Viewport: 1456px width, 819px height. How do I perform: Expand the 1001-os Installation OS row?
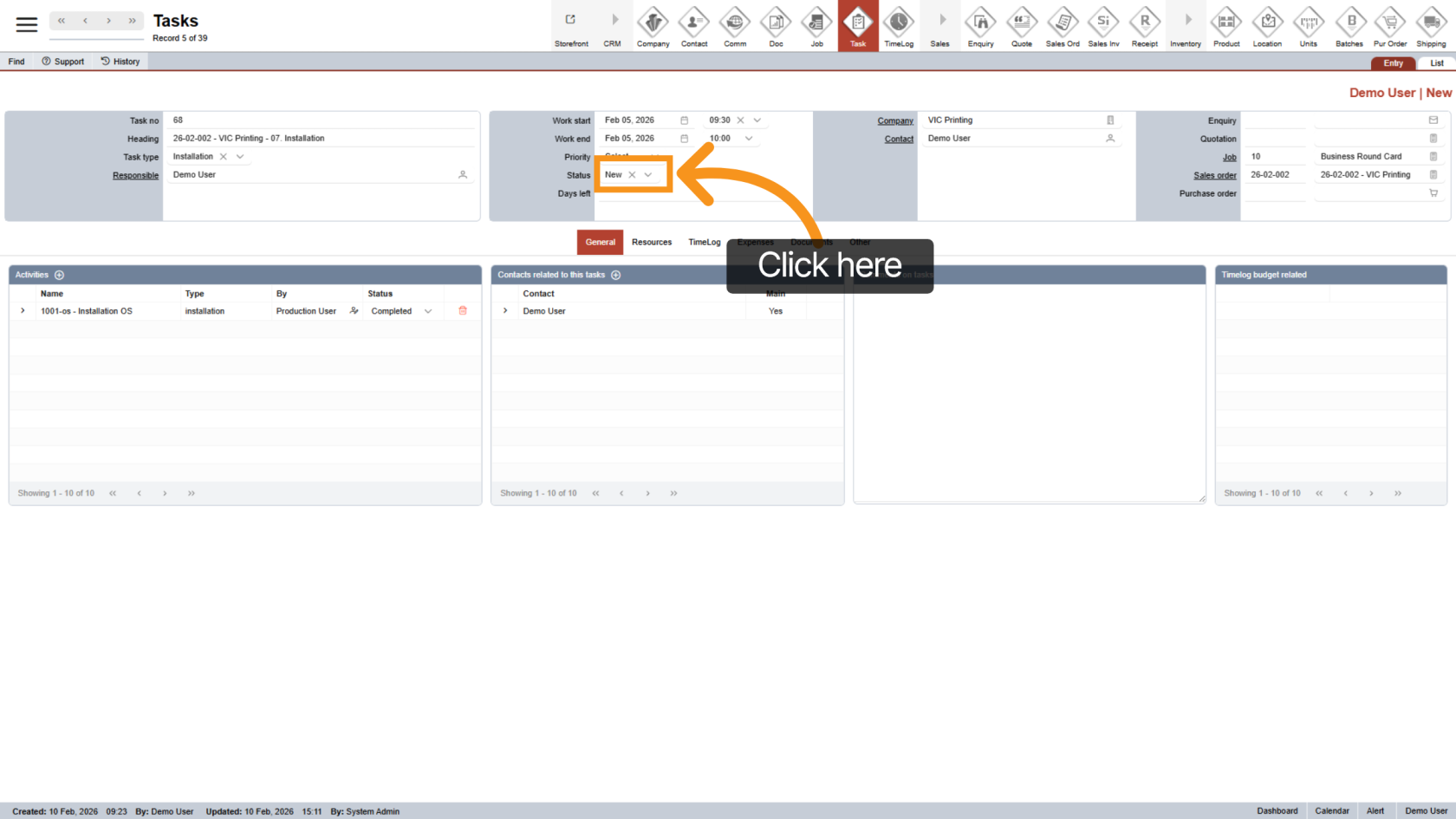point(23,311)
